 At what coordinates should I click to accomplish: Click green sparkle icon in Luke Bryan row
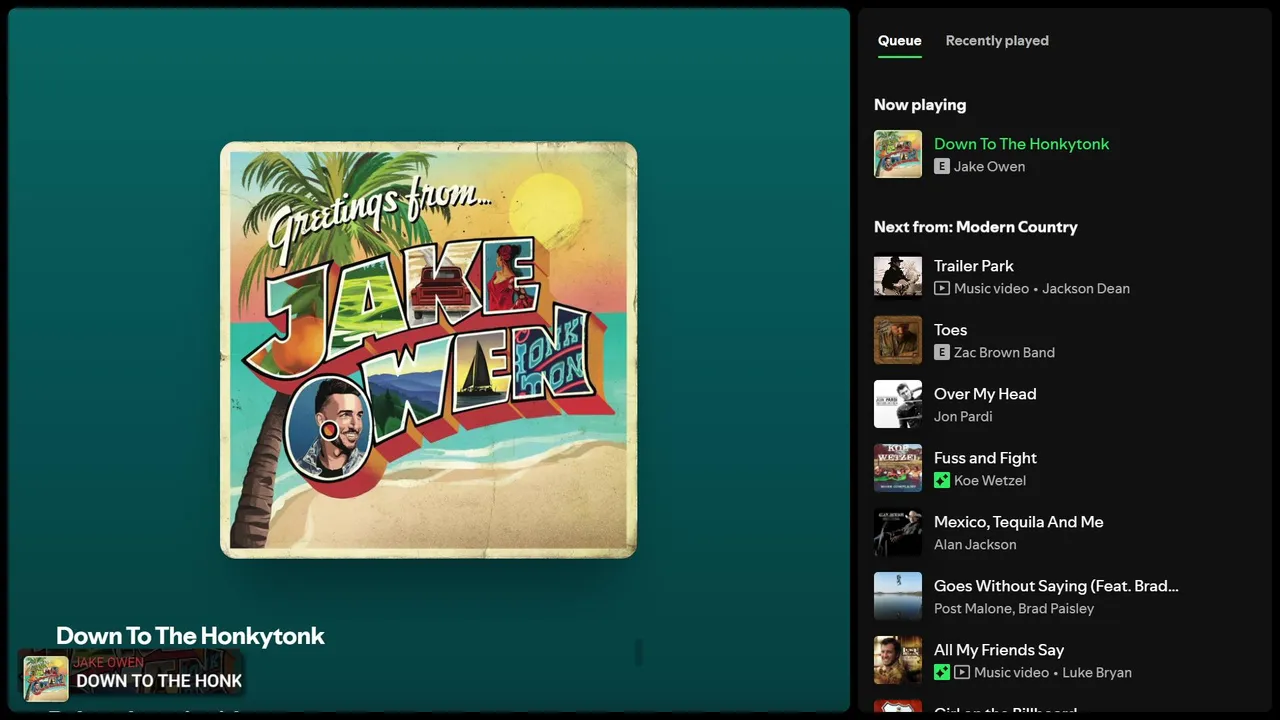[941, 673]
